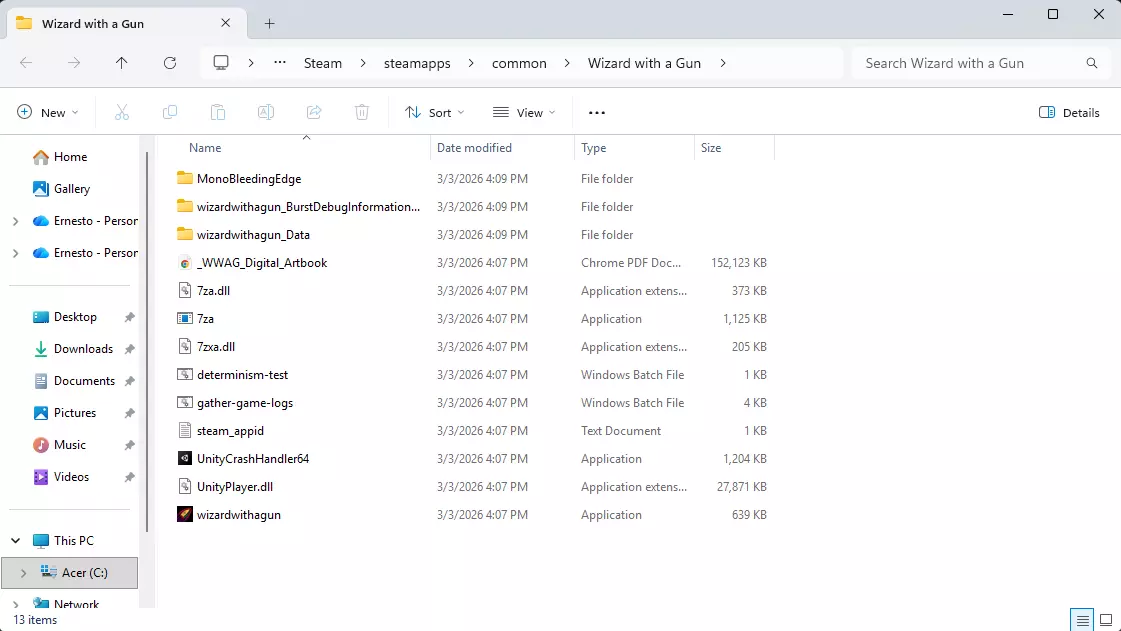Open the Sort dropdown menu

pos(435,113)
